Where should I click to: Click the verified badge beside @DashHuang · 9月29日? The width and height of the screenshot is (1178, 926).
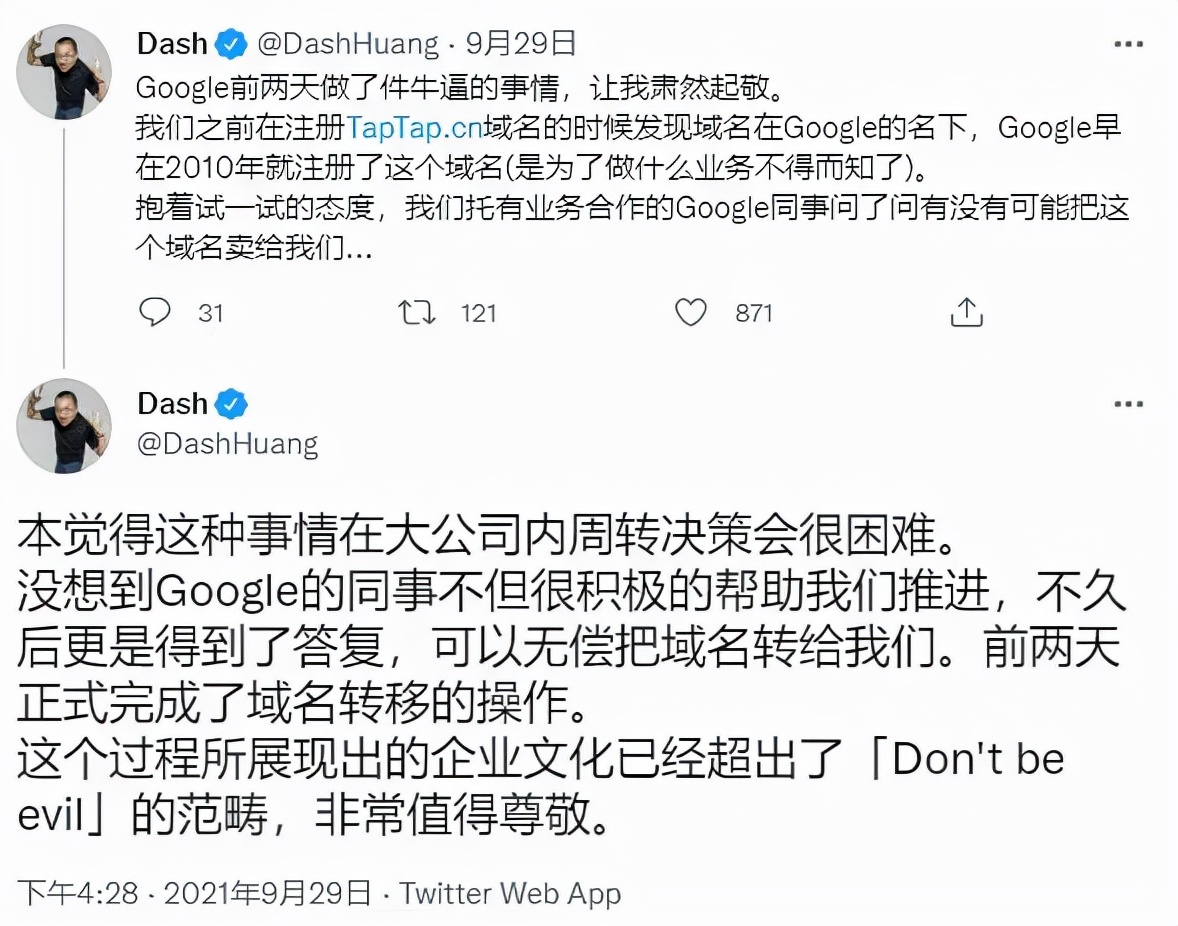tap(232, 44)
